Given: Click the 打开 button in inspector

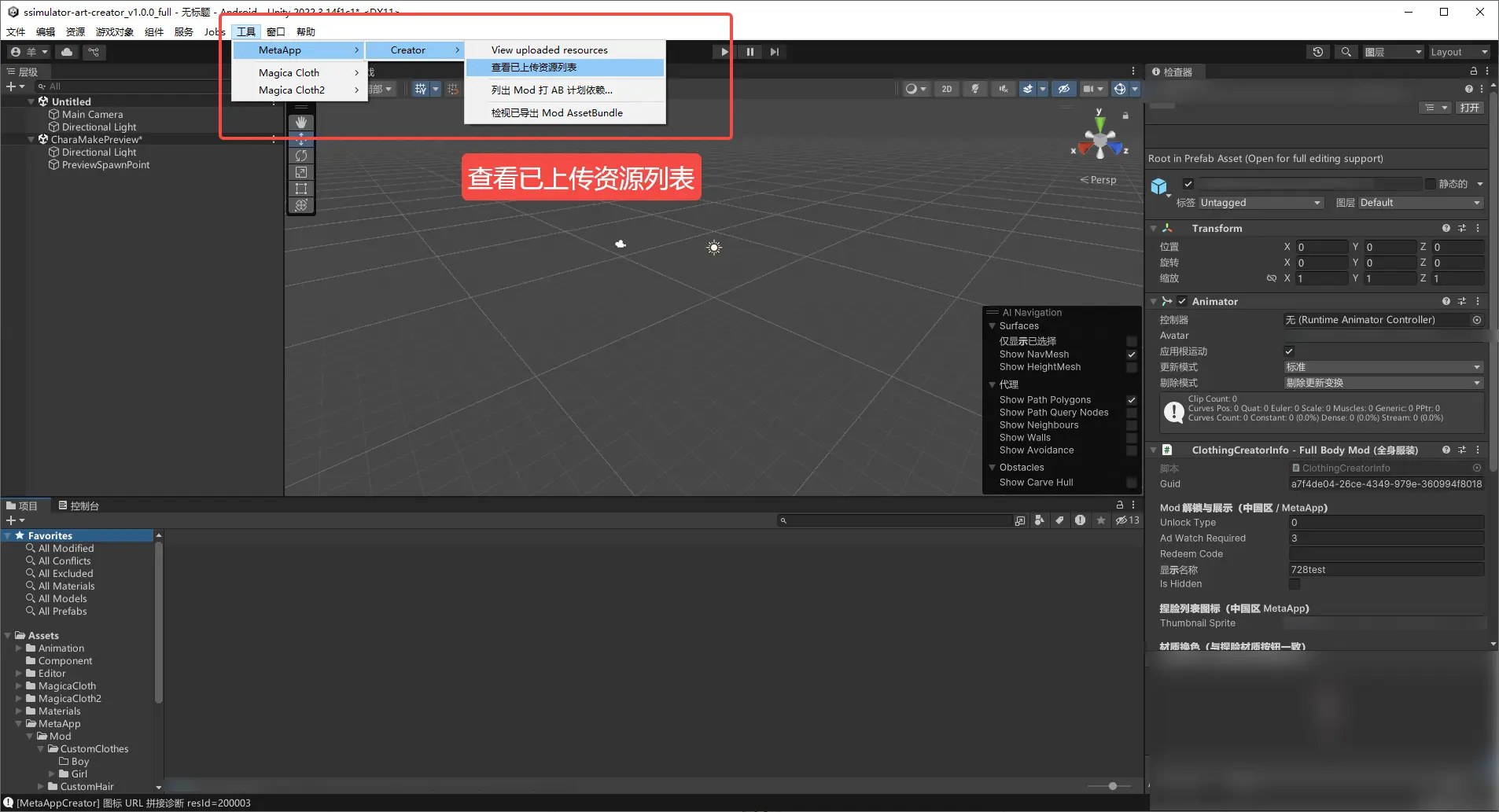Looking at the screenshot, I should pos(1470,108).
